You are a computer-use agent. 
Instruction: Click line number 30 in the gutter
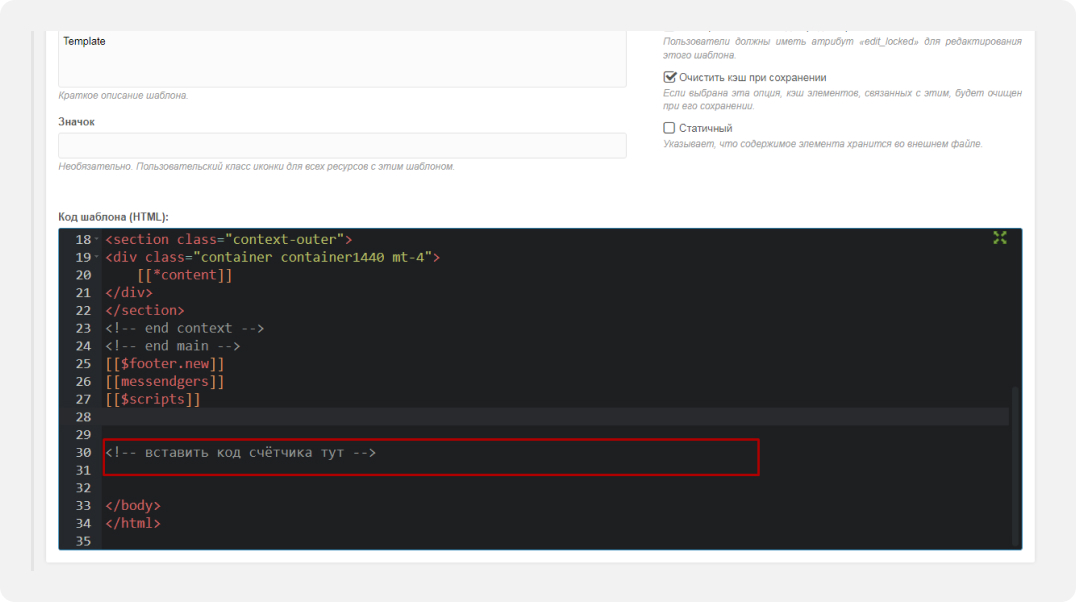[x=82, y=453]
